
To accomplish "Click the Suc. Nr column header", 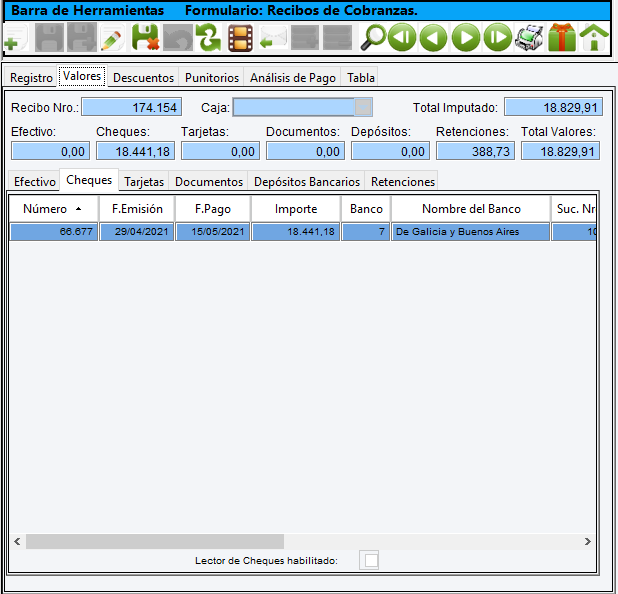I will click(x=574, y=209).
